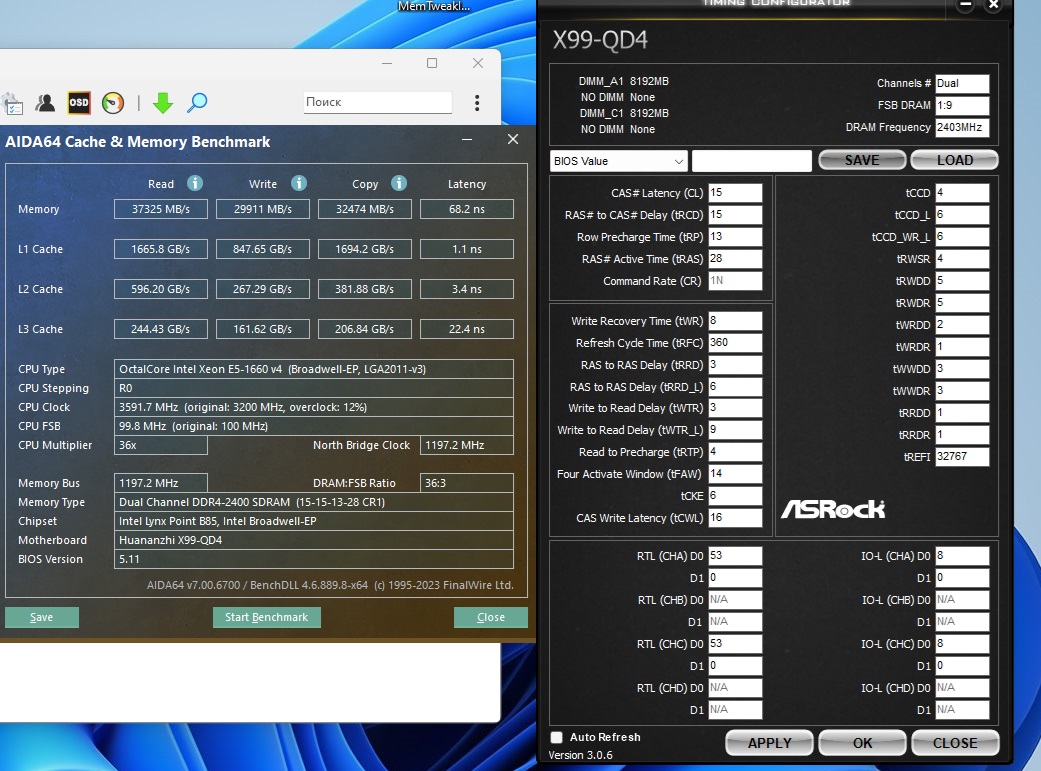Click the CAS# Latency (CL) value field
The width and height of the screenshot is (1041, 771).
(x=735, y=193)
